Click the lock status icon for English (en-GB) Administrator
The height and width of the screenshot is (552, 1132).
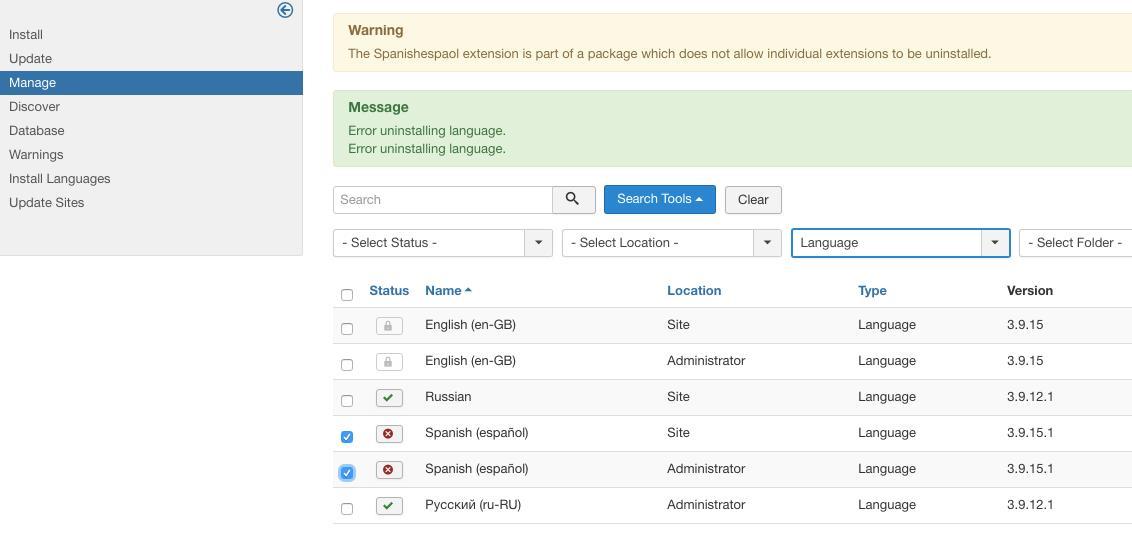click(388, 362)
